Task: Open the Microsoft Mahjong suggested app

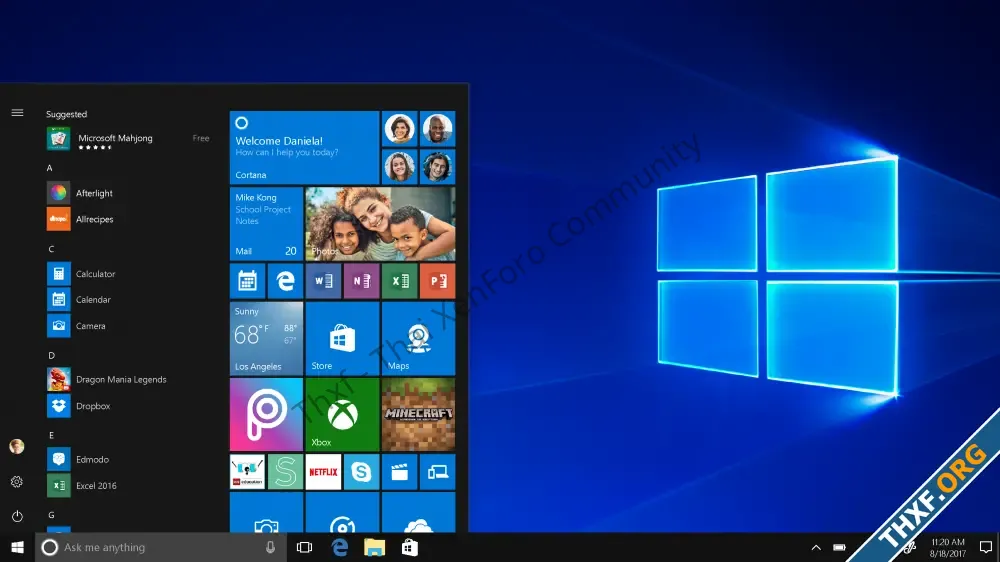Action: point(128,138)
